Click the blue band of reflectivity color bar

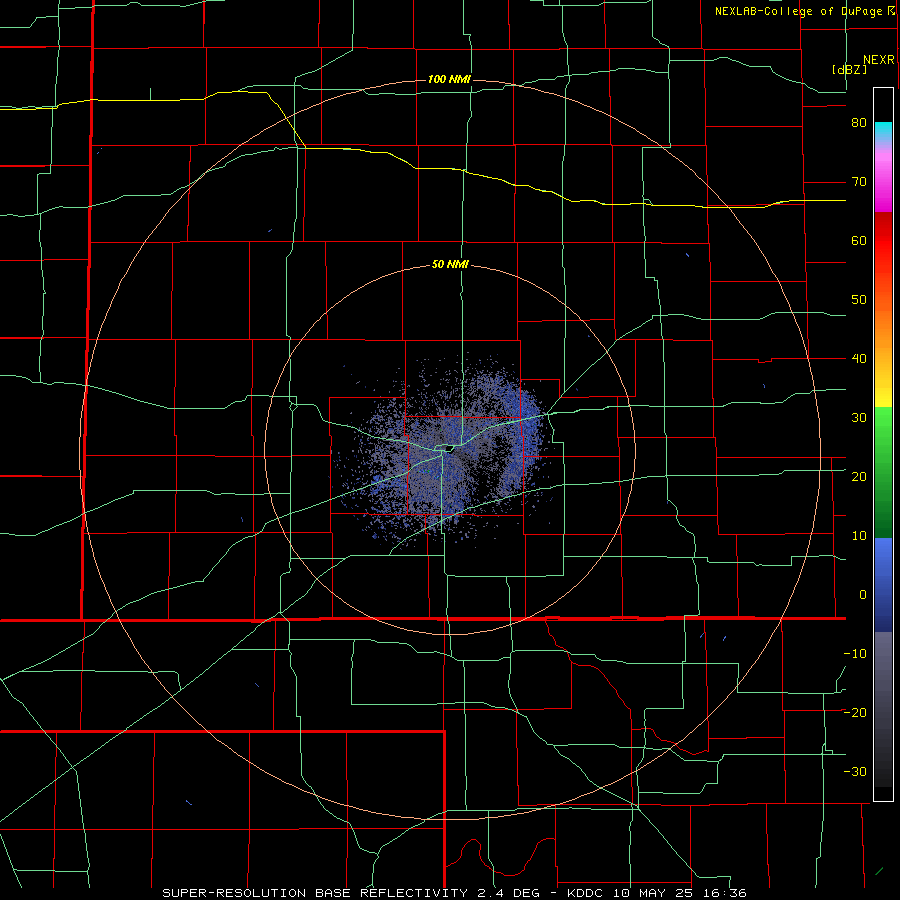(x=883, y=585)
